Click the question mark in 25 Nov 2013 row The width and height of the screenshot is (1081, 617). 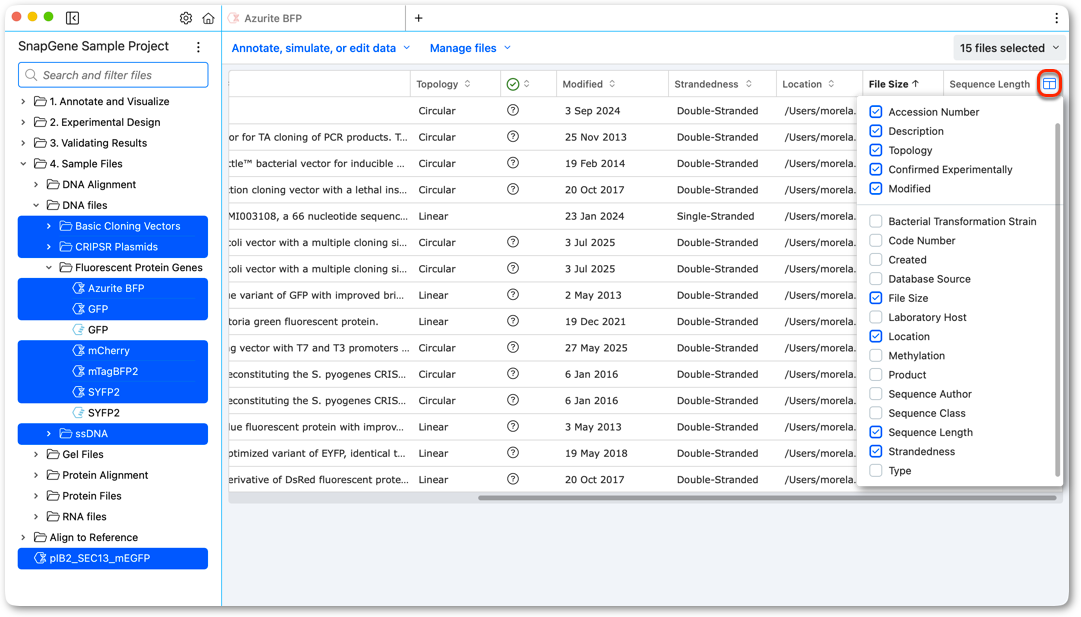(513, 136)
